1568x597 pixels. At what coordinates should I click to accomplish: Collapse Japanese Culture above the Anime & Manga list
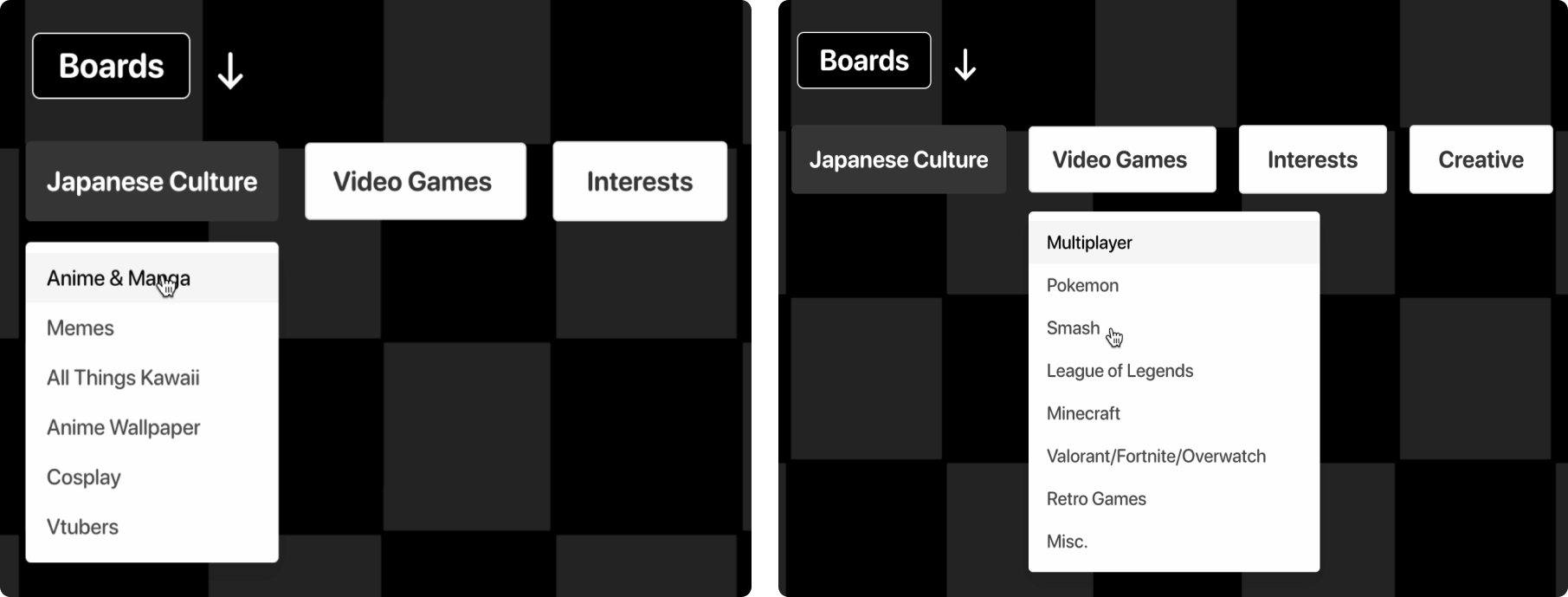point(152,182)
